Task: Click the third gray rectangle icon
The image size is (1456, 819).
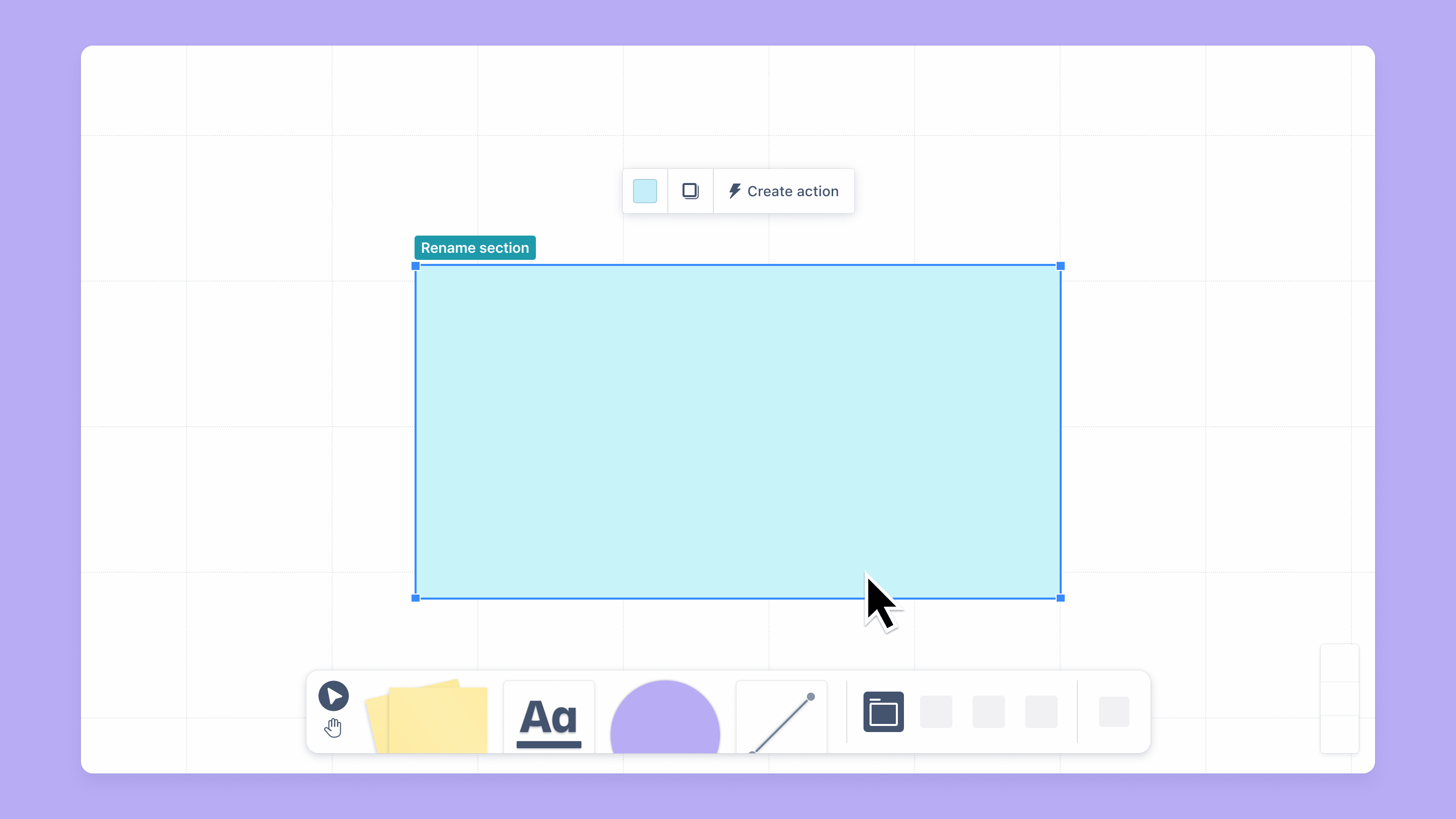Action: coord(1040,712)
